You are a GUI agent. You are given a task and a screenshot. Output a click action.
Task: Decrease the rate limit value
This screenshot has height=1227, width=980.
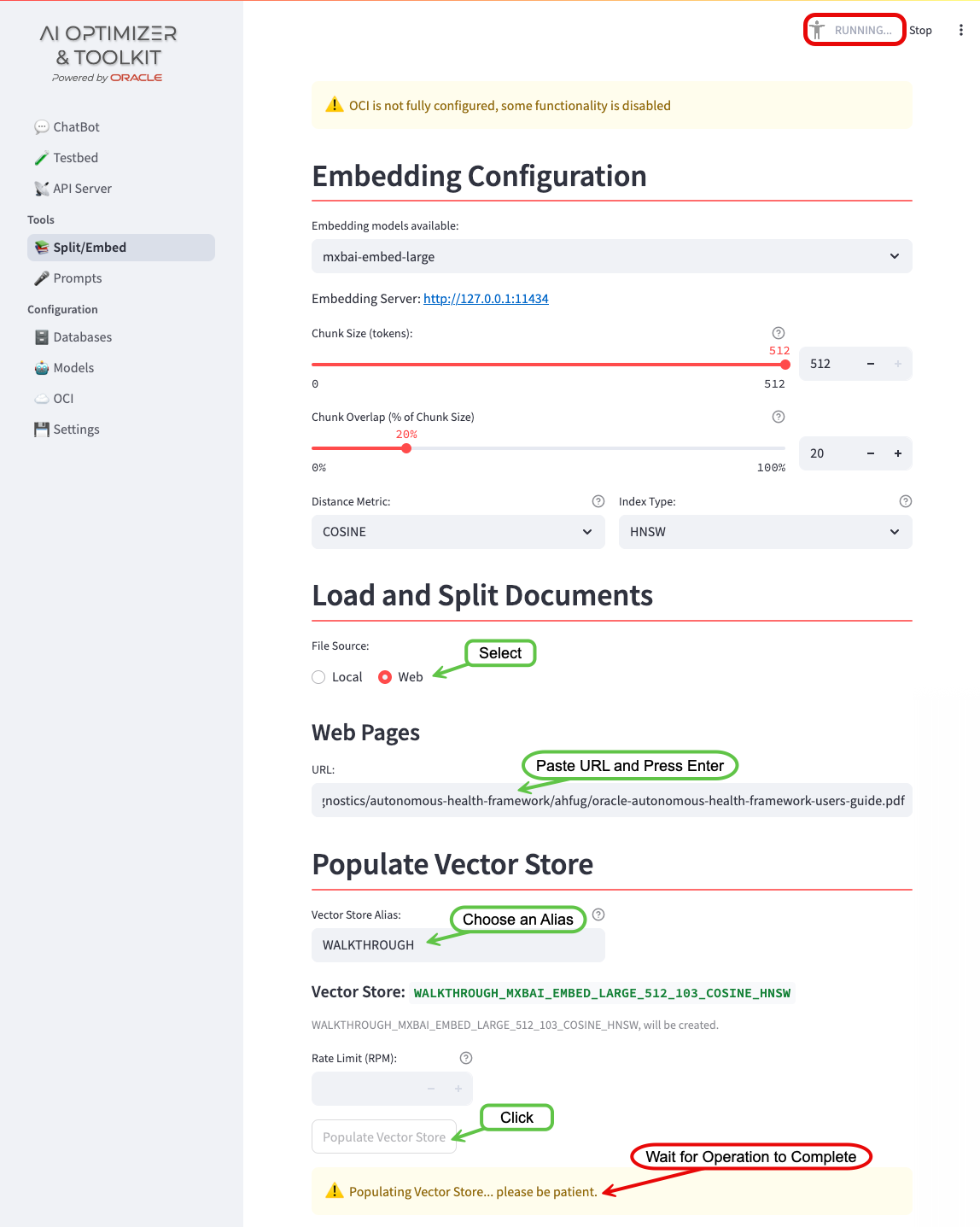pyautogui.click(x=431, y=1089)
